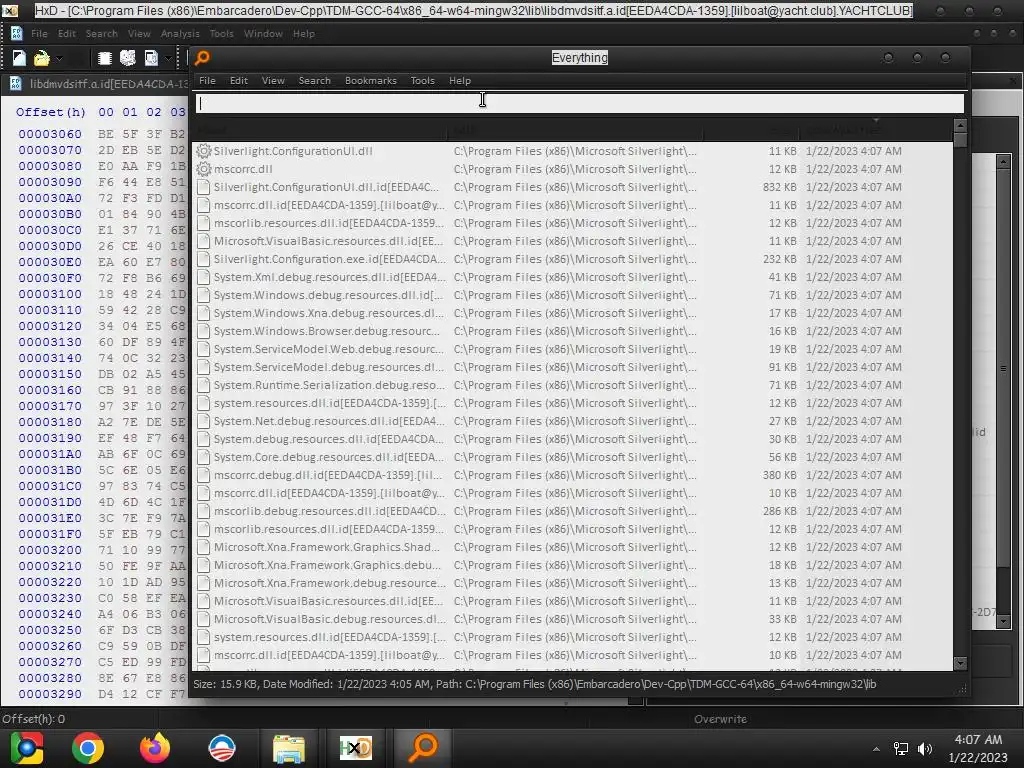Click offset 00003060 in HxD
The width and height of the screenshot is (1024, 768).
point(50,134)
